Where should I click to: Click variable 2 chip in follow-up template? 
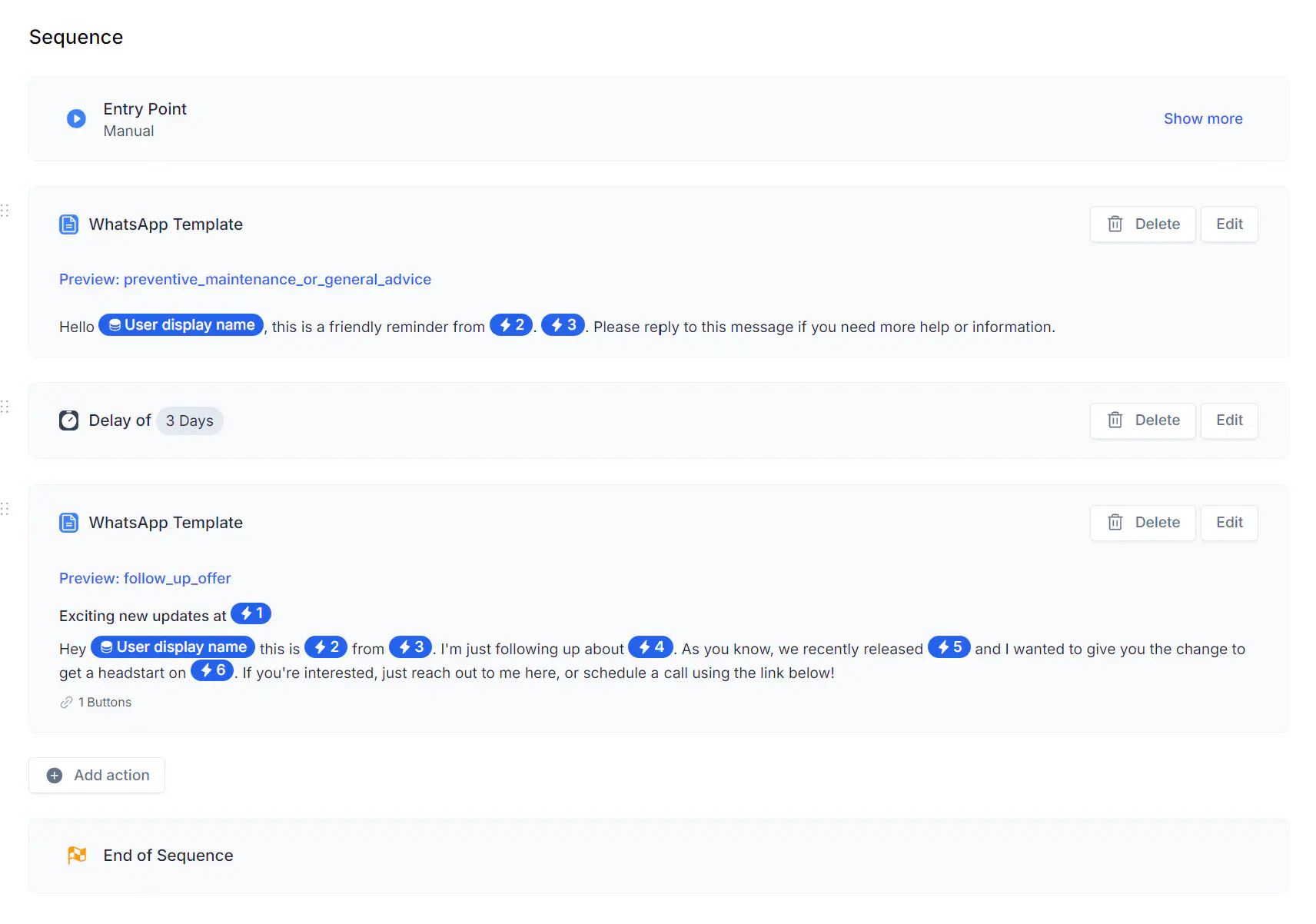pos(327,647)
